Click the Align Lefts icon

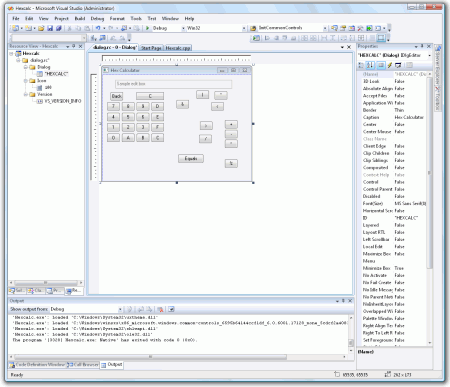(x=267, y=38)
